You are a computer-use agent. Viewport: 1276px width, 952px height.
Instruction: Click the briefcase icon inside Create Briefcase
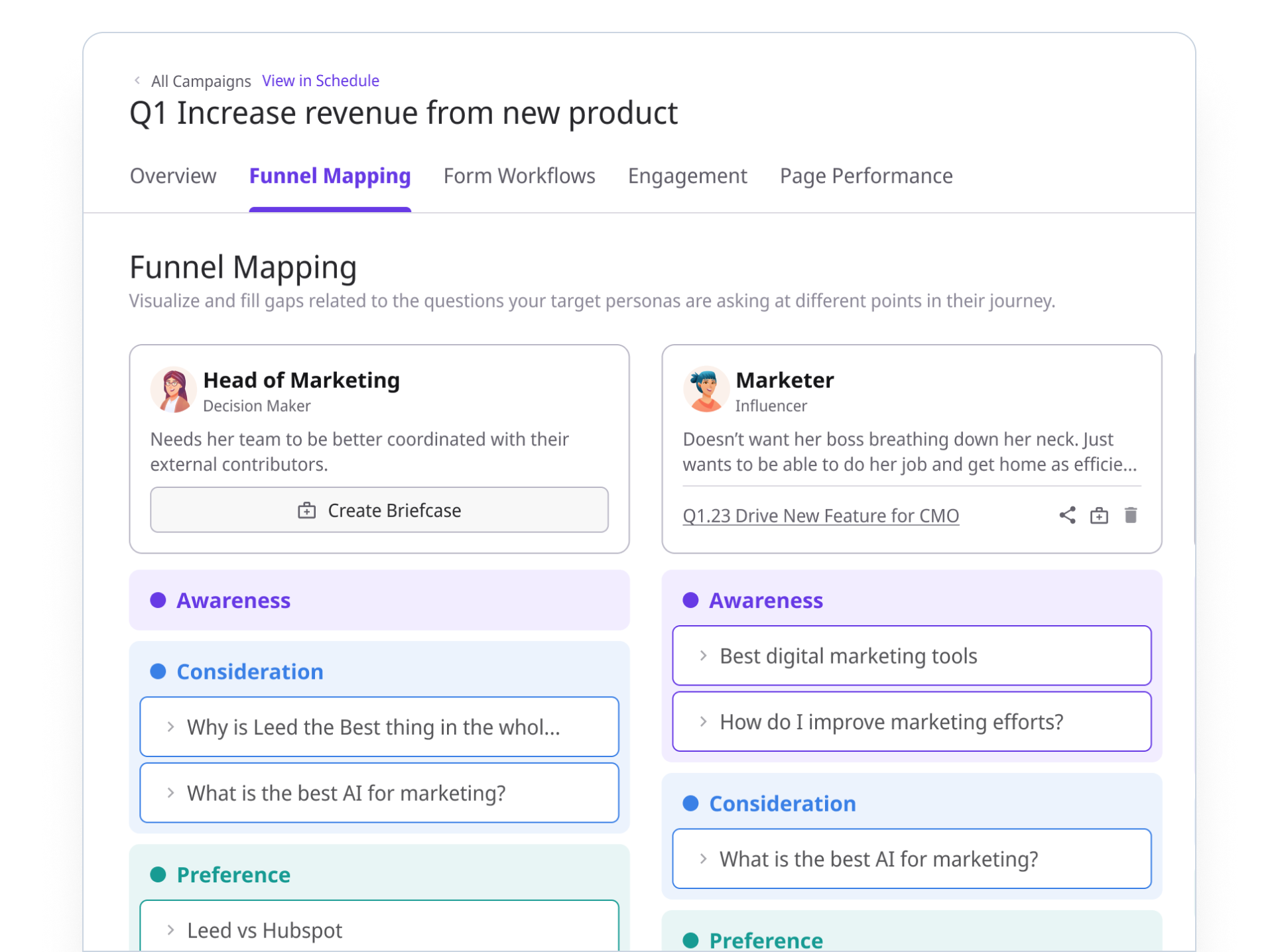click(x=306, y=510)
